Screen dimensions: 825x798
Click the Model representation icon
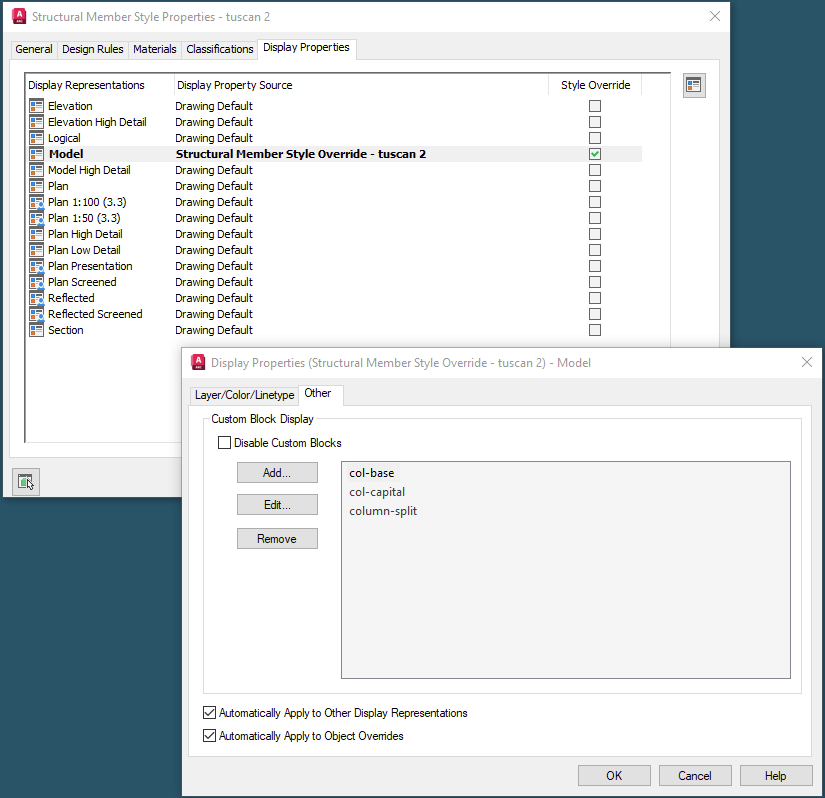pyautogui.click(x=37, y=153)
